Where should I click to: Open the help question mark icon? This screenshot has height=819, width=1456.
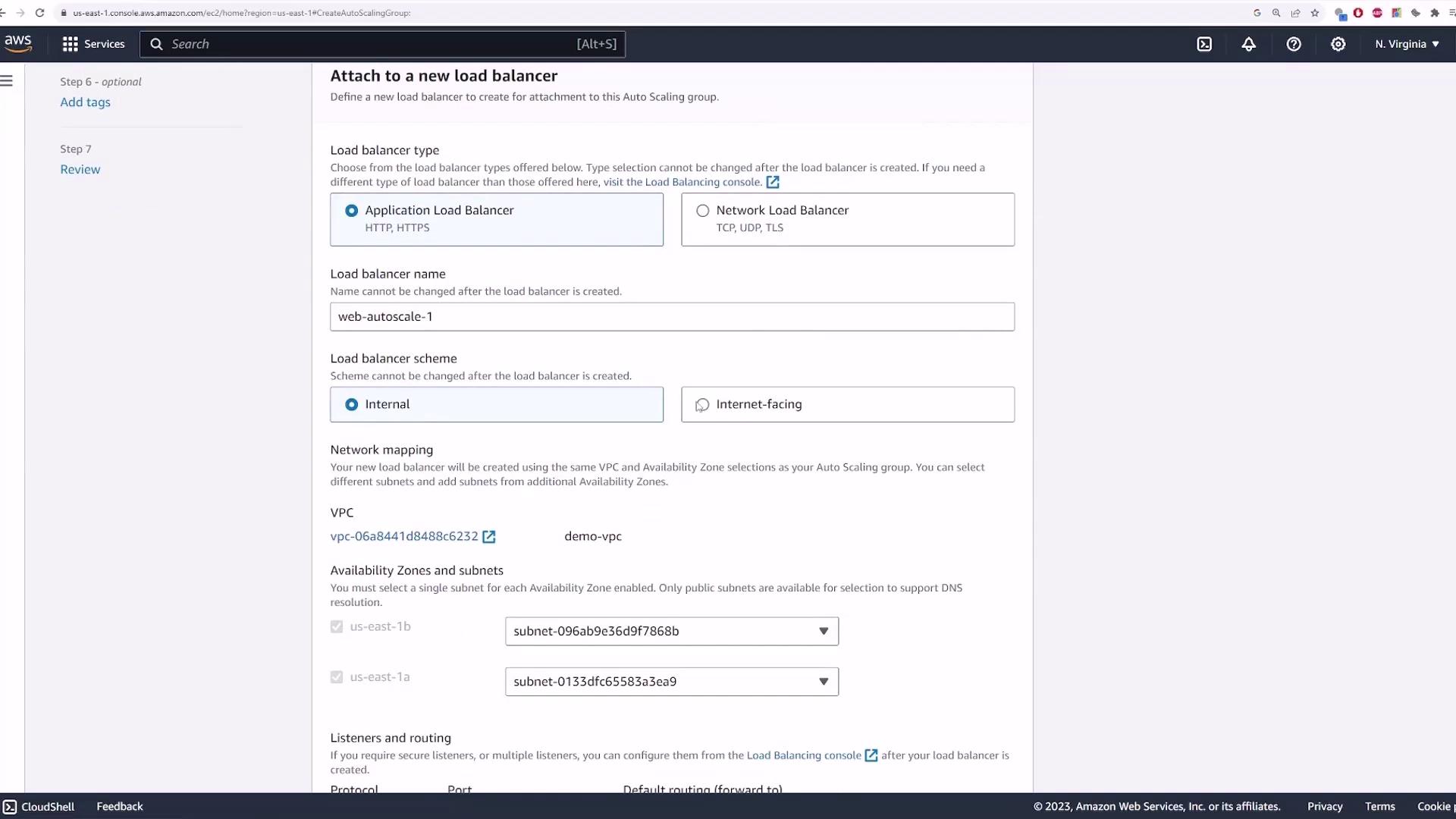tap(1294, 44)
